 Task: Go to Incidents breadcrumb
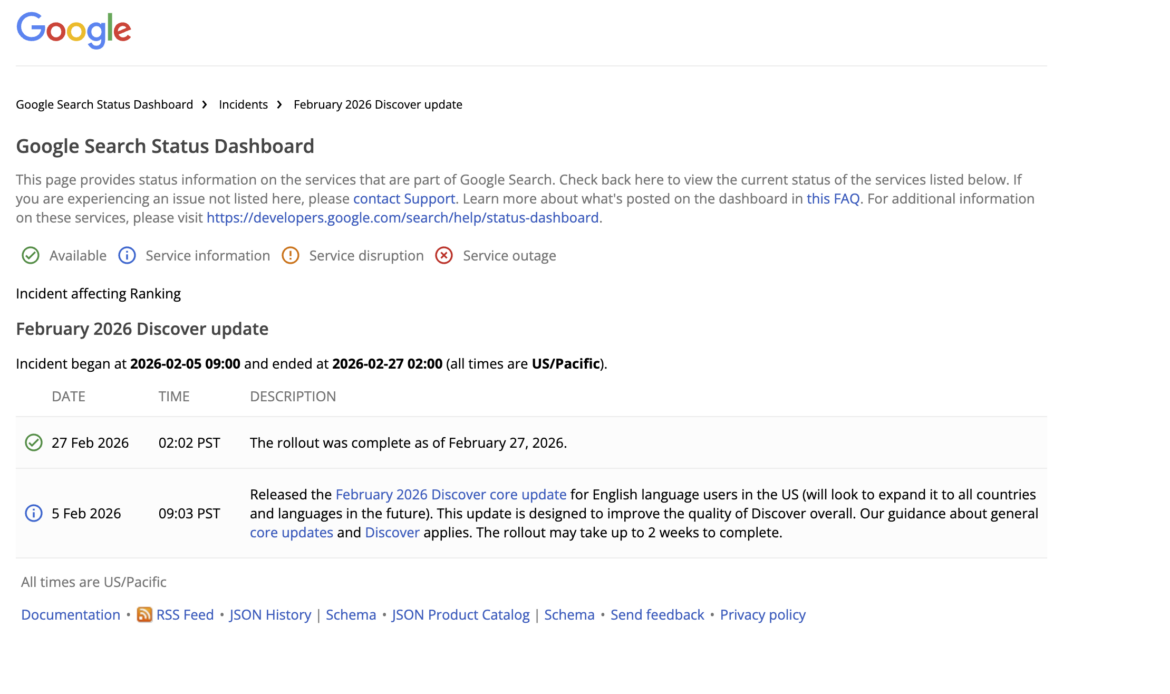point(243,105)
